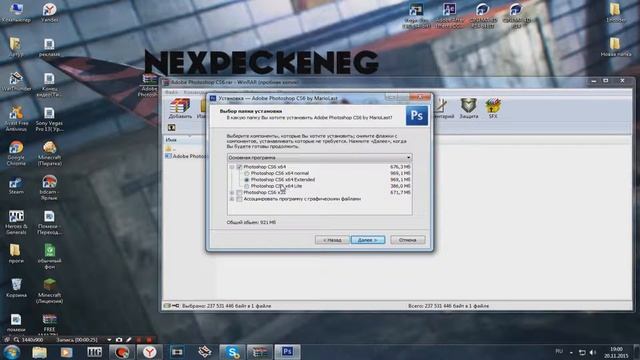Enable the file association checkbox
The width and height of the screenshot is (640, 360).
tap(239, 199)
